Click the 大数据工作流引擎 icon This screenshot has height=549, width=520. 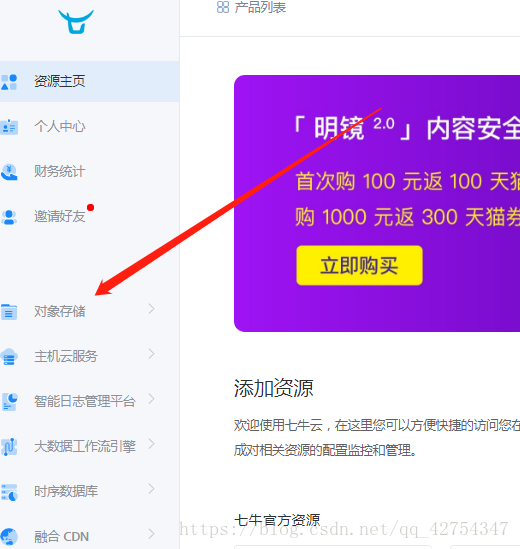point(9,447)
